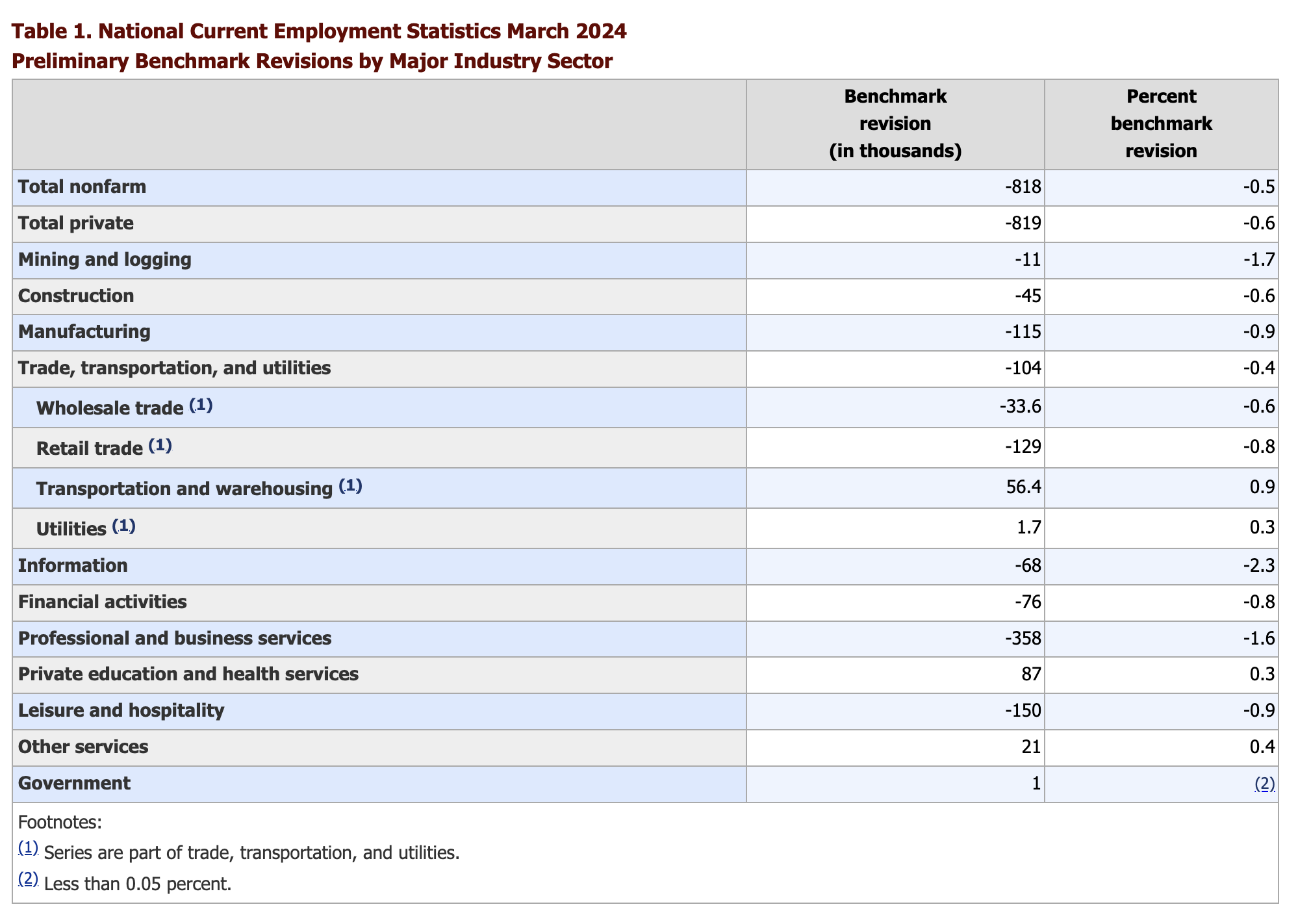Click the Mining and logging row label

pos(105,260)
